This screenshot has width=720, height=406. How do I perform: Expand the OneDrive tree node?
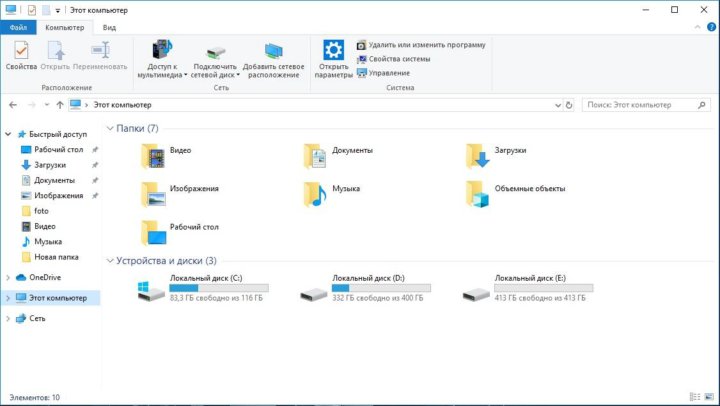coord(9,277)
